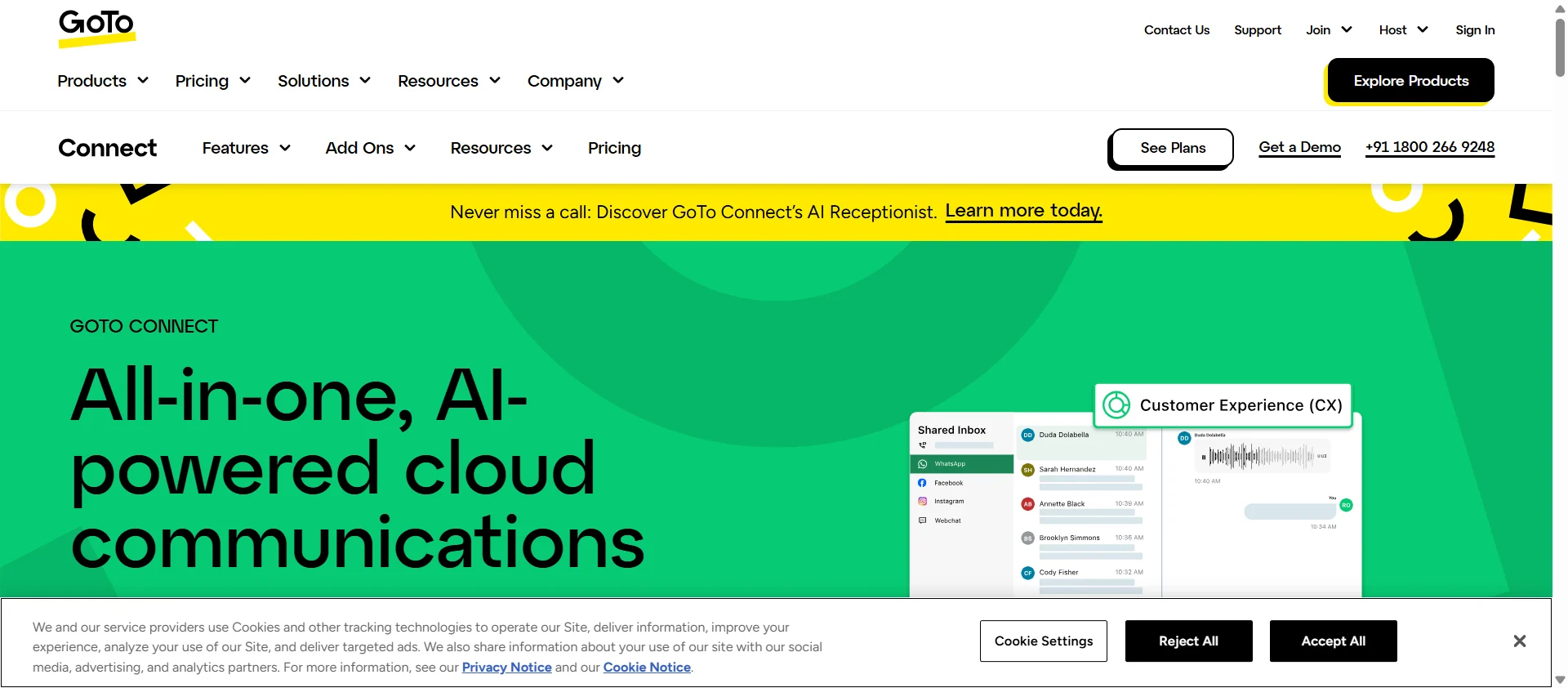Viewport: 1568px width, 688px height.
Task: Open the Company dropdown
Action: pyautogui.click(x=576, y=81)
